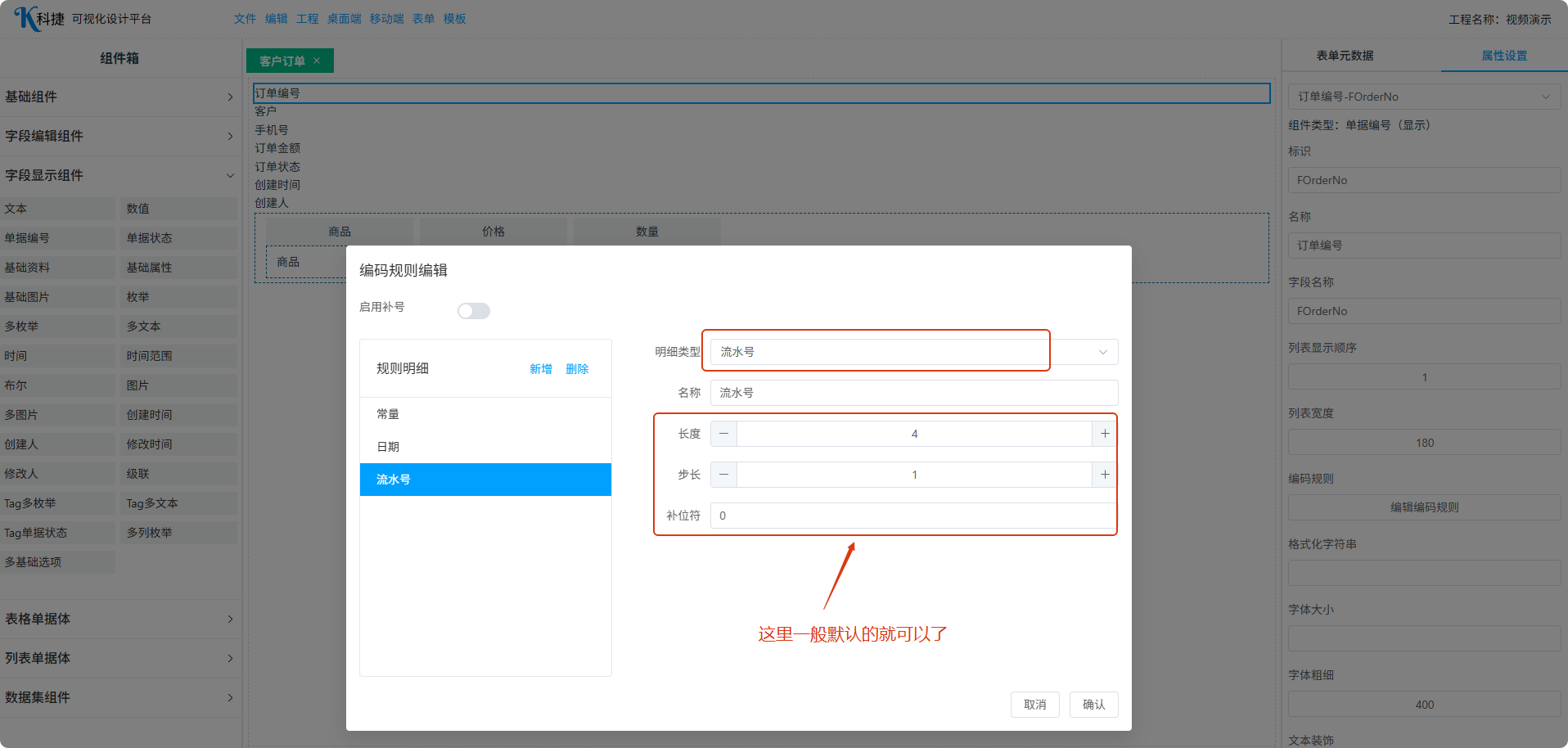Click the minus icon on 长度 stepper
The image size is (1568, 748).
723,434
